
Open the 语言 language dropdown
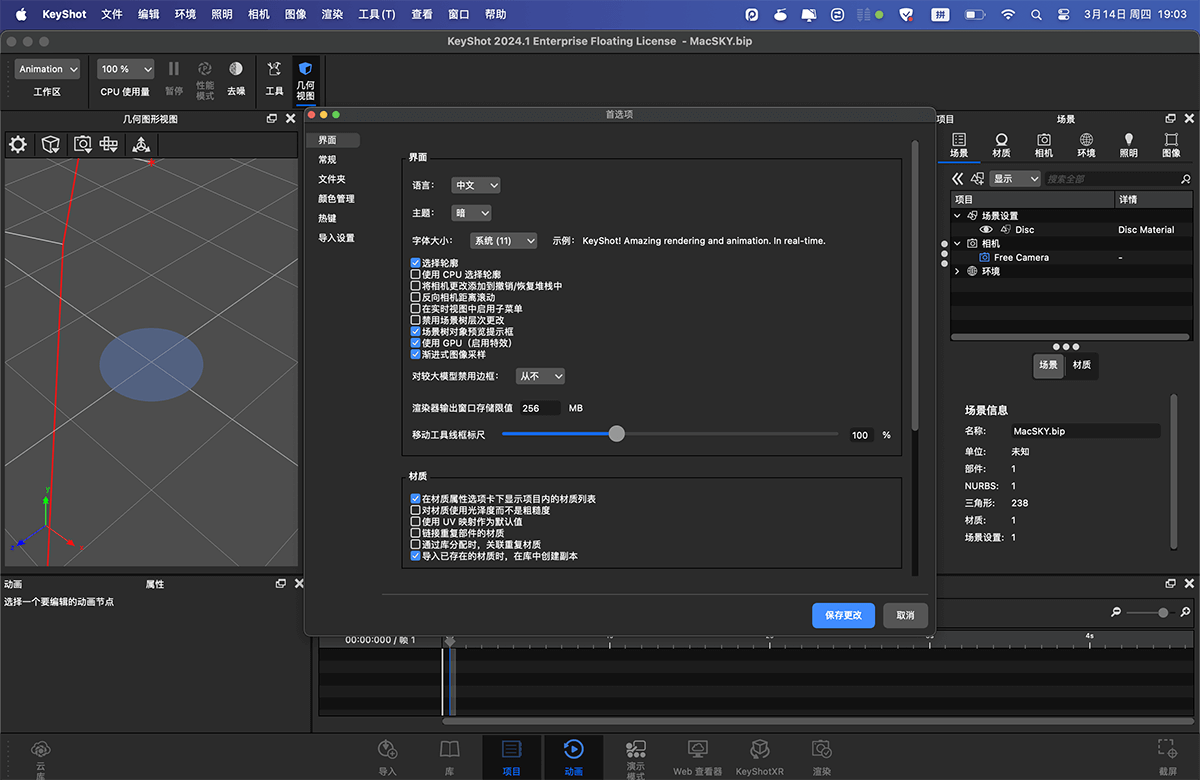pyautogui.click(x=475, y=185)
